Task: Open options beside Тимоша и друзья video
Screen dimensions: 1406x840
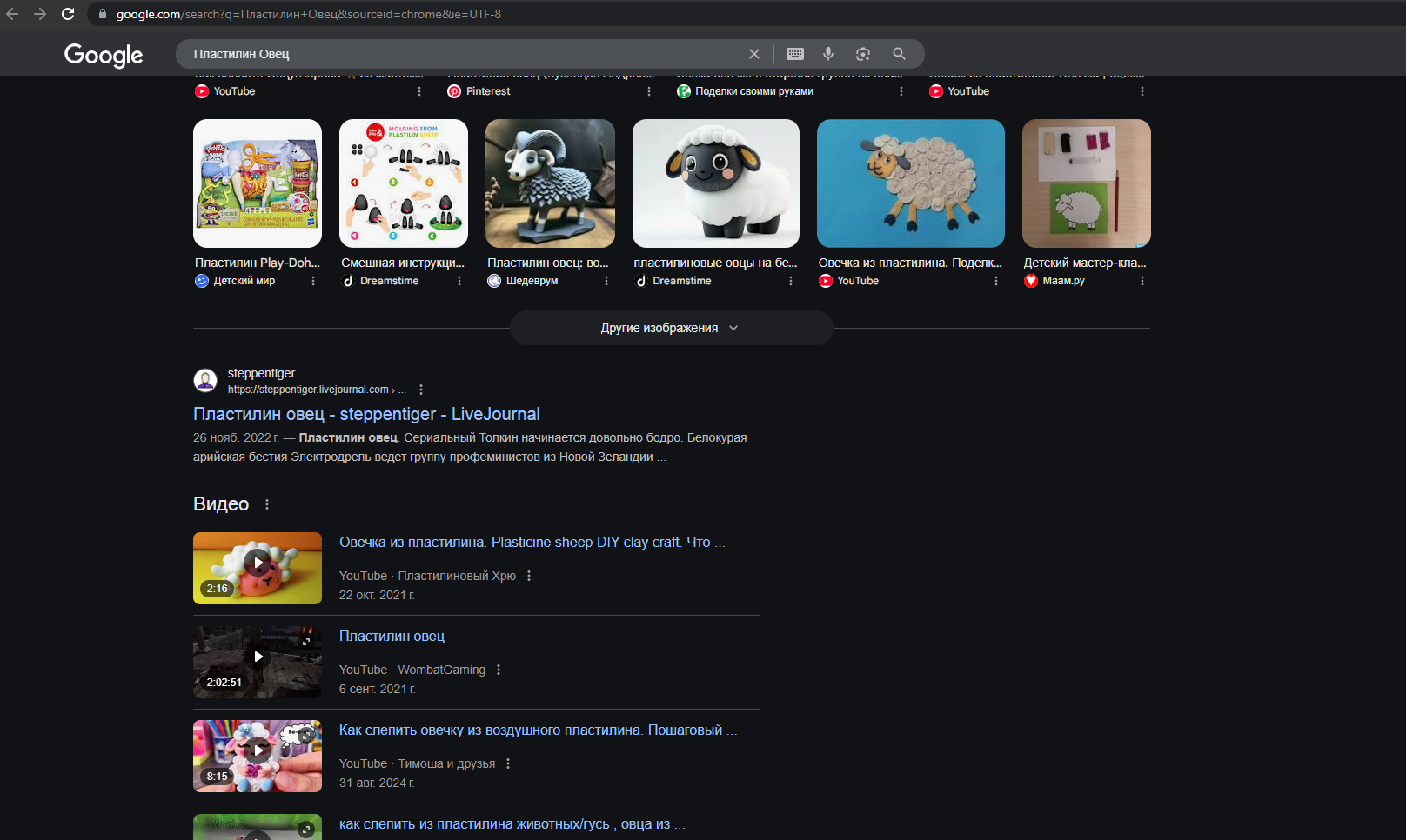Action: [x=508, y=763]
